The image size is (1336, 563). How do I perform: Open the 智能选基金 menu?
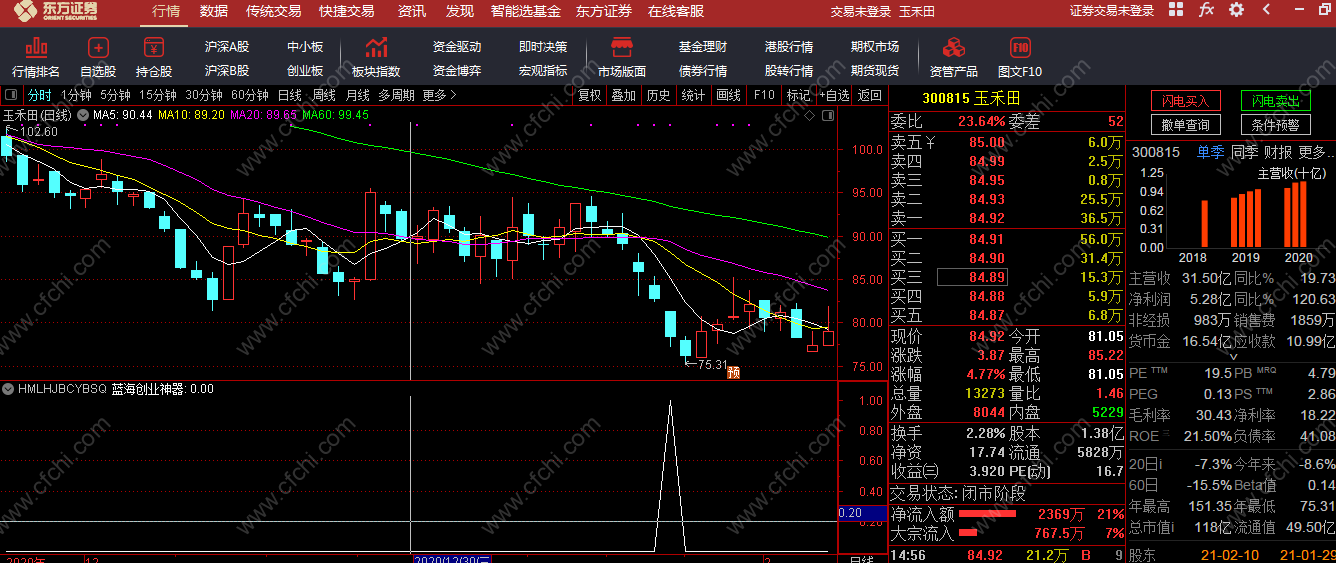coord(526,11)
